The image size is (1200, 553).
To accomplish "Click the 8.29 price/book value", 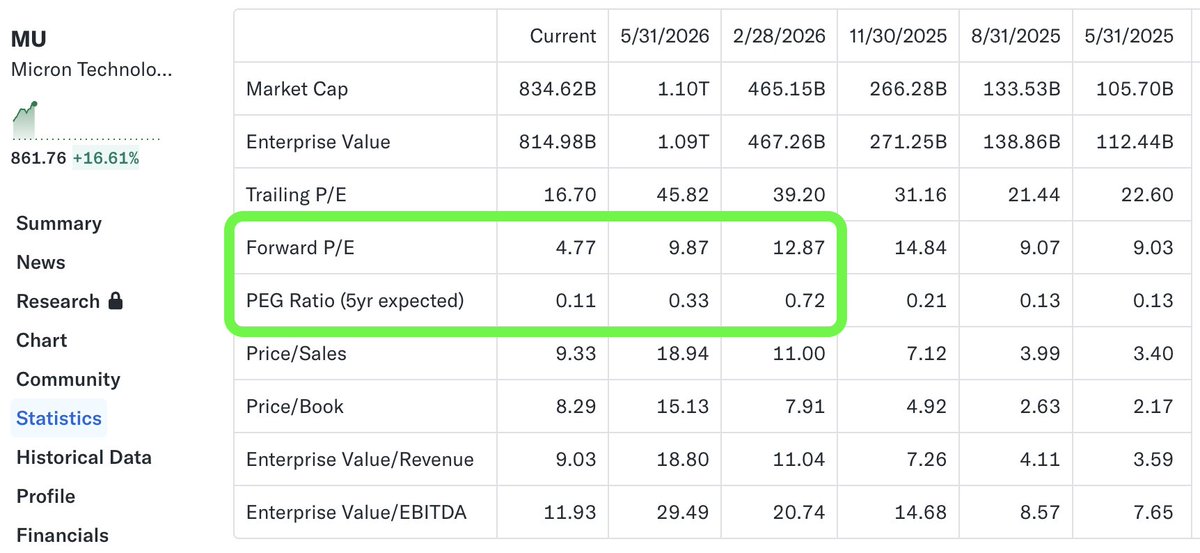I will click(x=576, y=406).
